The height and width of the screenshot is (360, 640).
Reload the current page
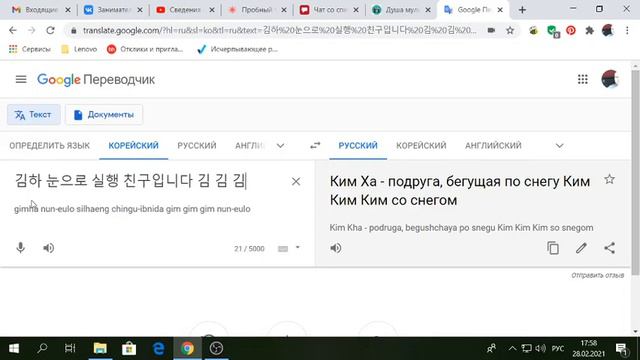(50, 30)
